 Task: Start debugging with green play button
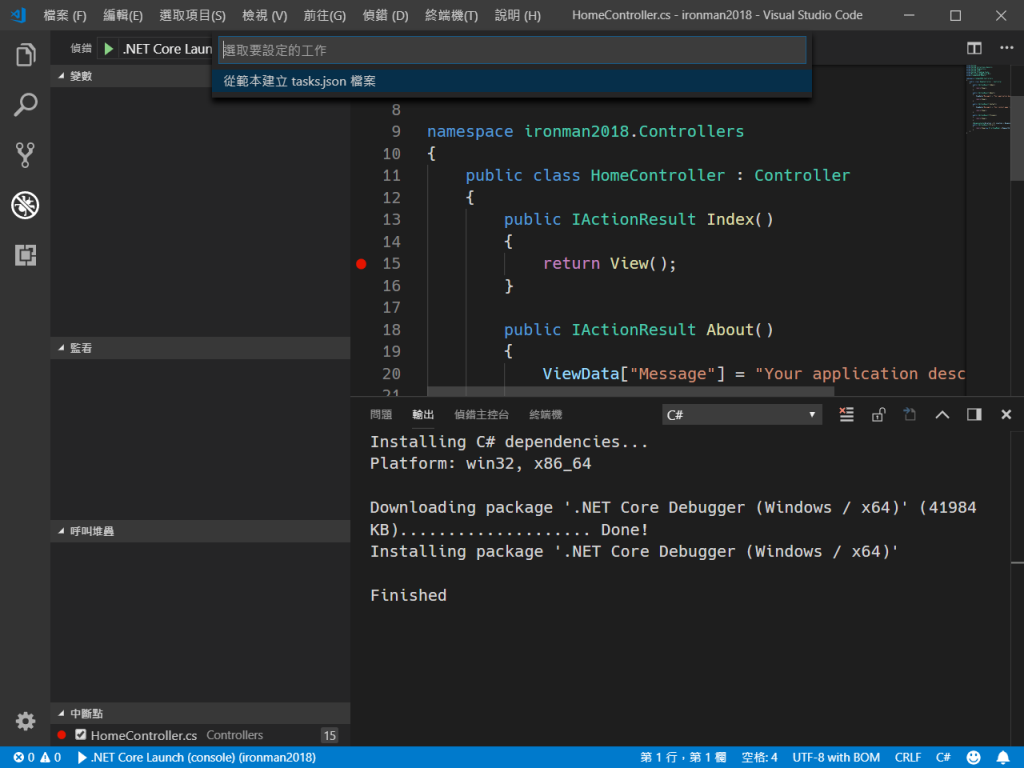click(108, 49)
